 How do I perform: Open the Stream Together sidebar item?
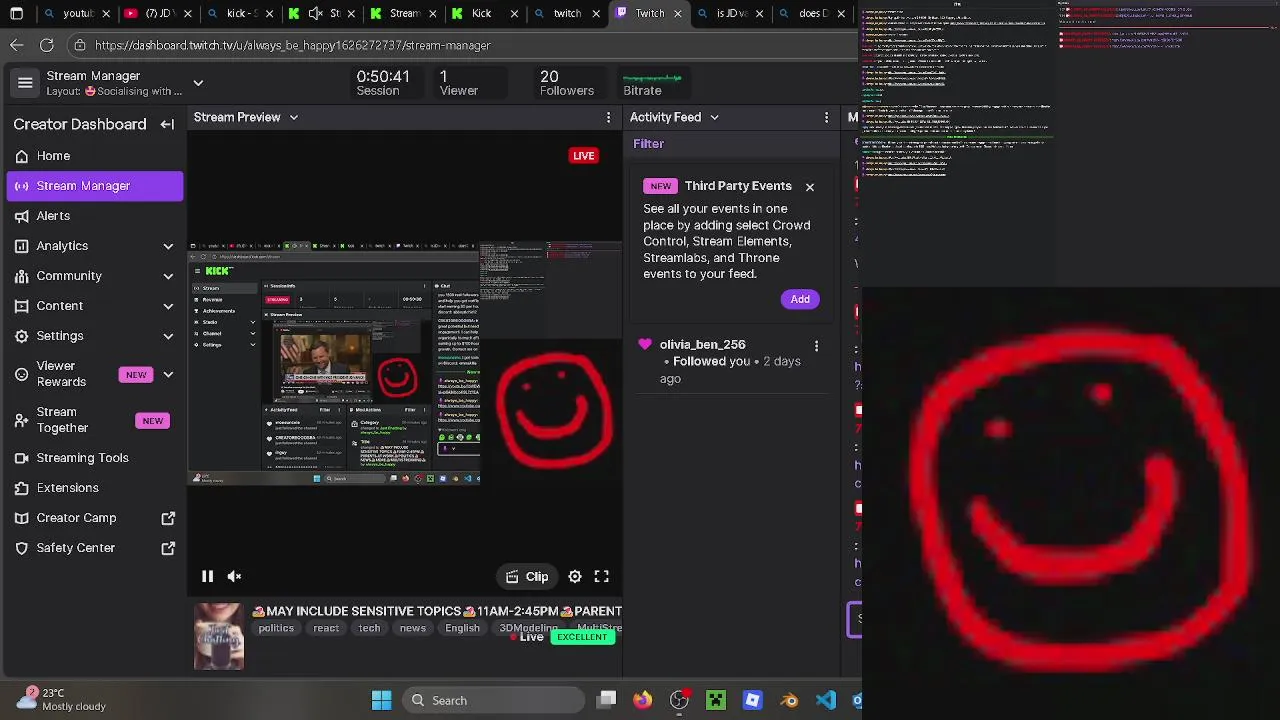coord(95,420)
